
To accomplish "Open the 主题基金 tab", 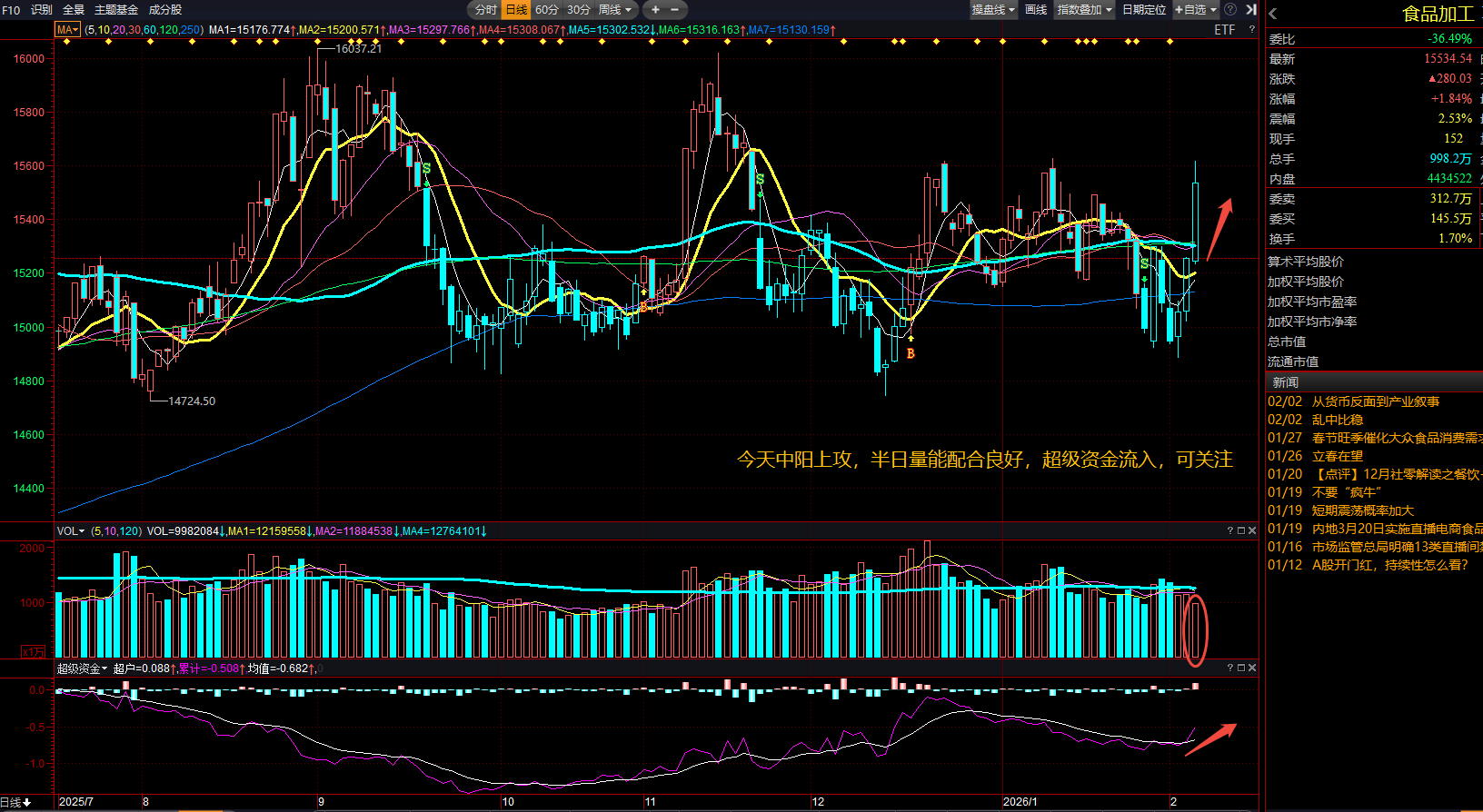I will [x=116, y=10].
